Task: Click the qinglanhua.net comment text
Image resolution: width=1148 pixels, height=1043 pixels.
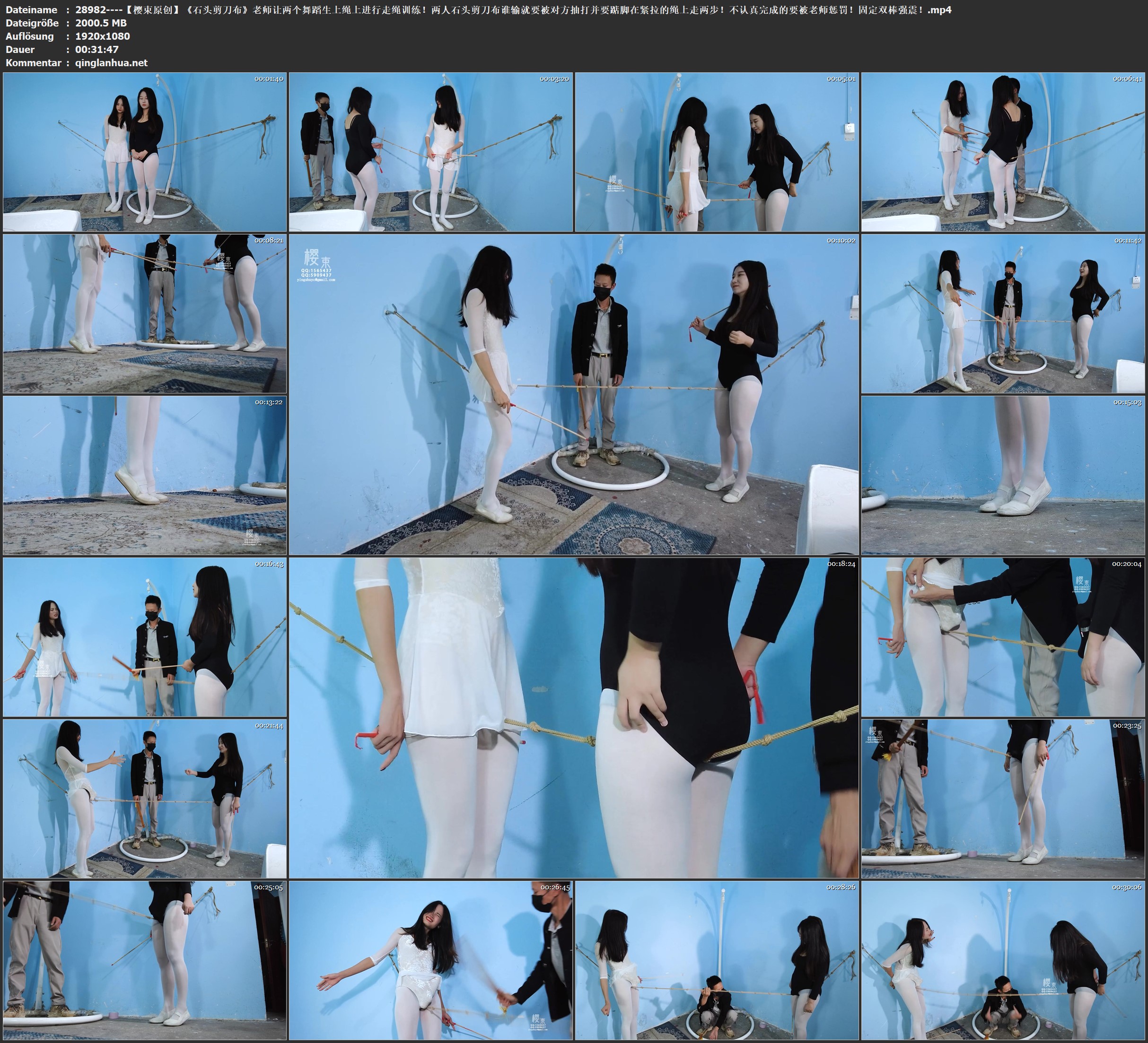Action: point(111,62)
